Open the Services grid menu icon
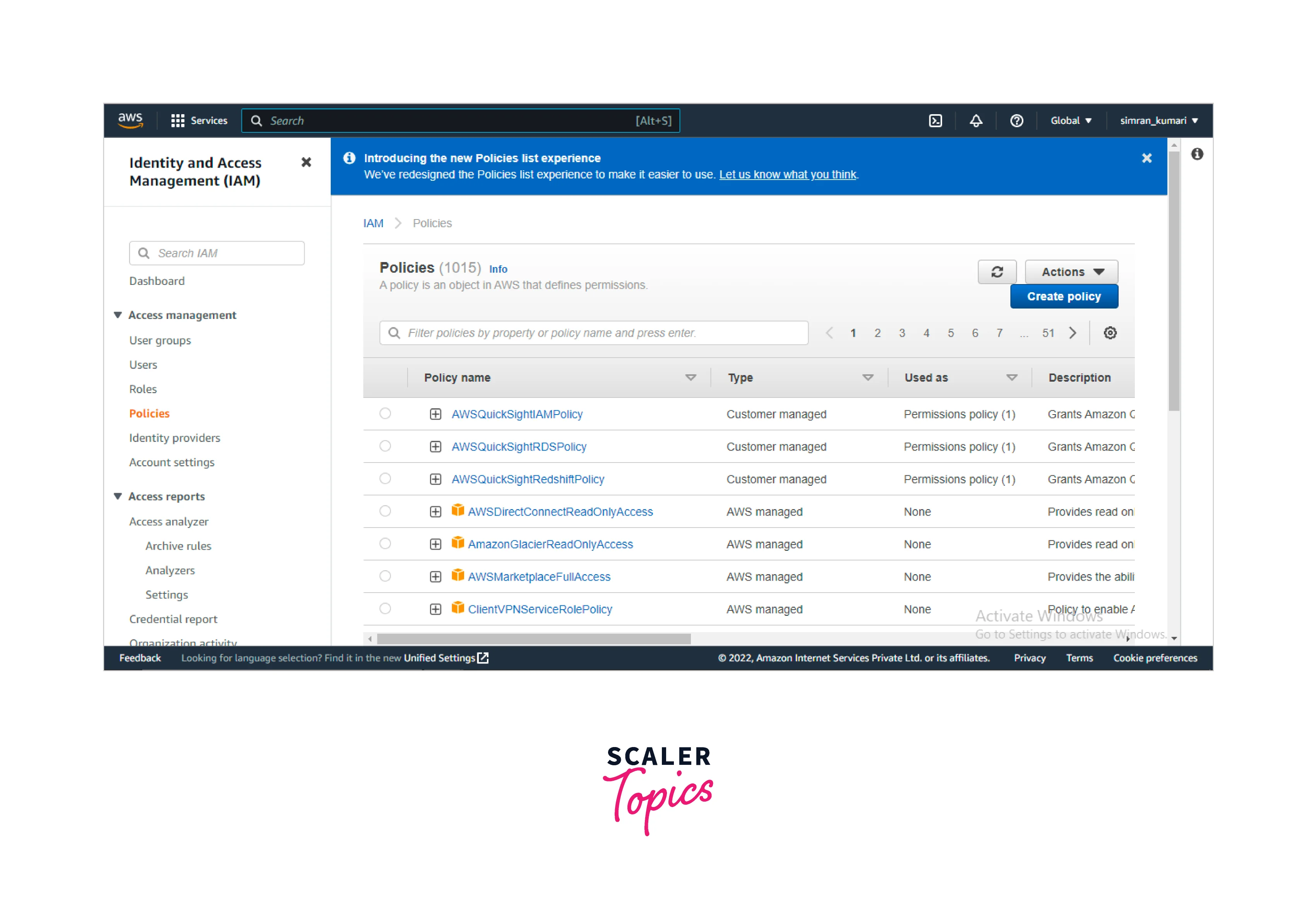1316x910 pixels. [x=177, y=121]
